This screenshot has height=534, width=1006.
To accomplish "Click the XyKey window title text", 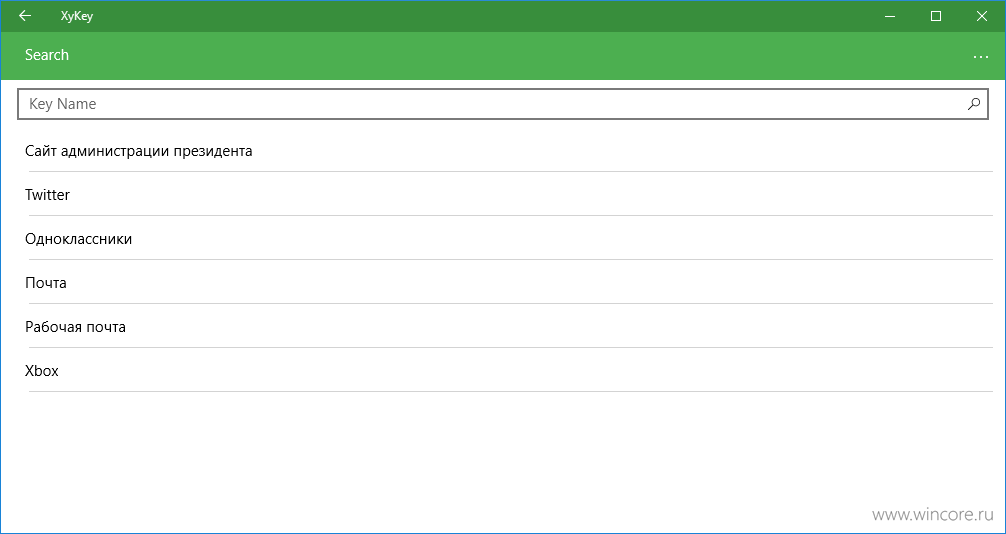I will (x=76, y=17).
